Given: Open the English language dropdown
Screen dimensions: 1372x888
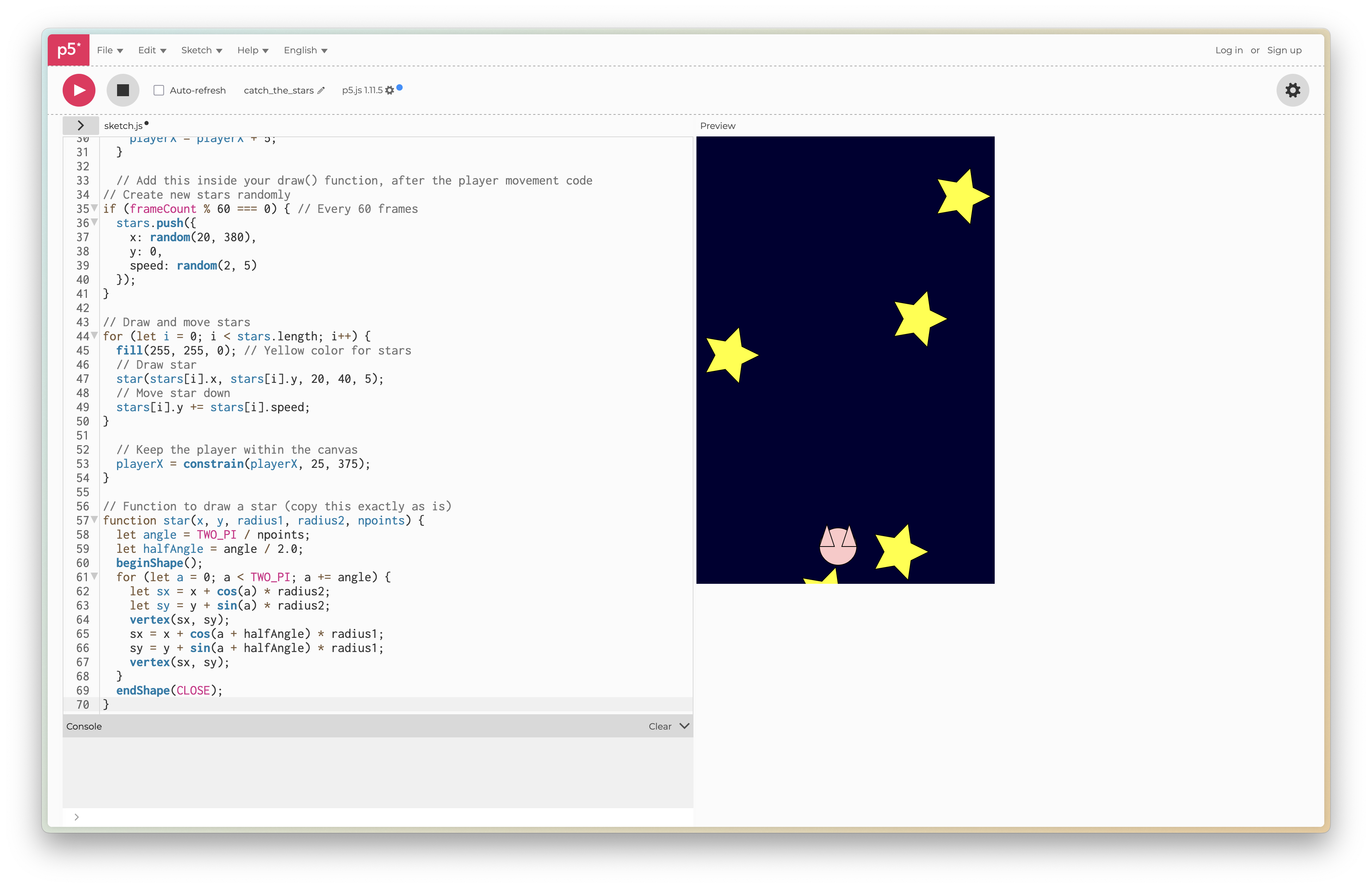Looking at the screenshot, I should tap(305, 50).
